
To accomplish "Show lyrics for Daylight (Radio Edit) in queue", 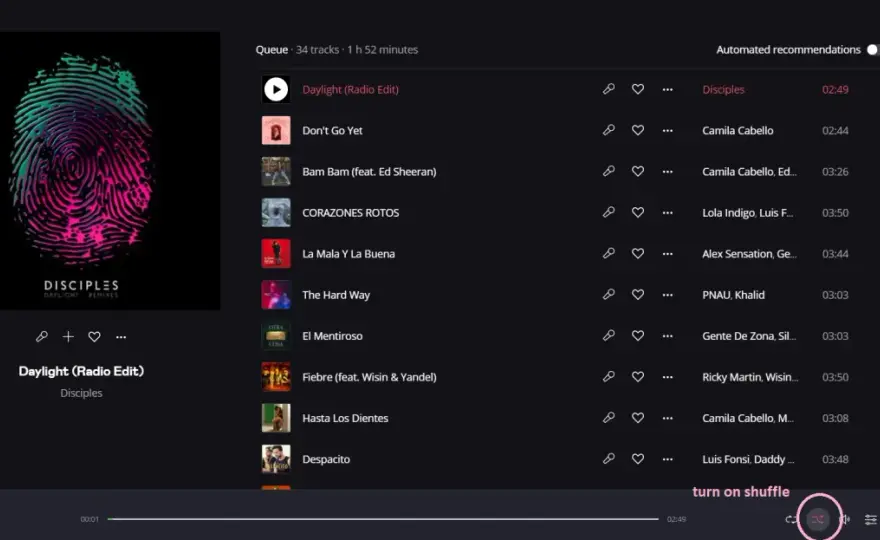I will 608,89.
